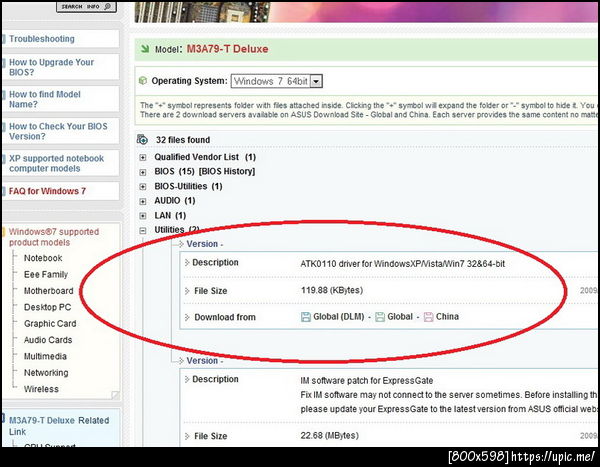
Task: Click the pink China download disk icon
Action: point(429,317)
